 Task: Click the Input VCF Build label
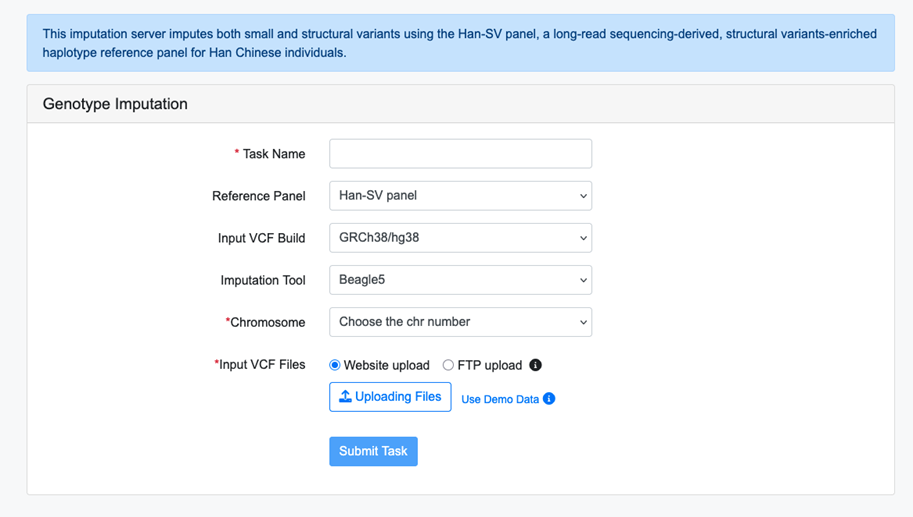pyautogui.click(x=261, y=238)
